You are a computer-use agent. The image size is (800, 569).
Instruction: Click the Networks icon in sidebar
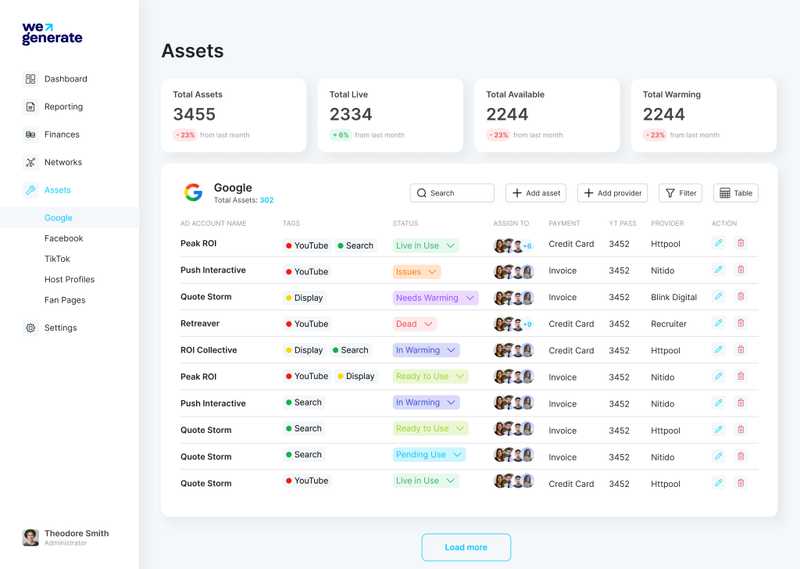pos(30,162)
